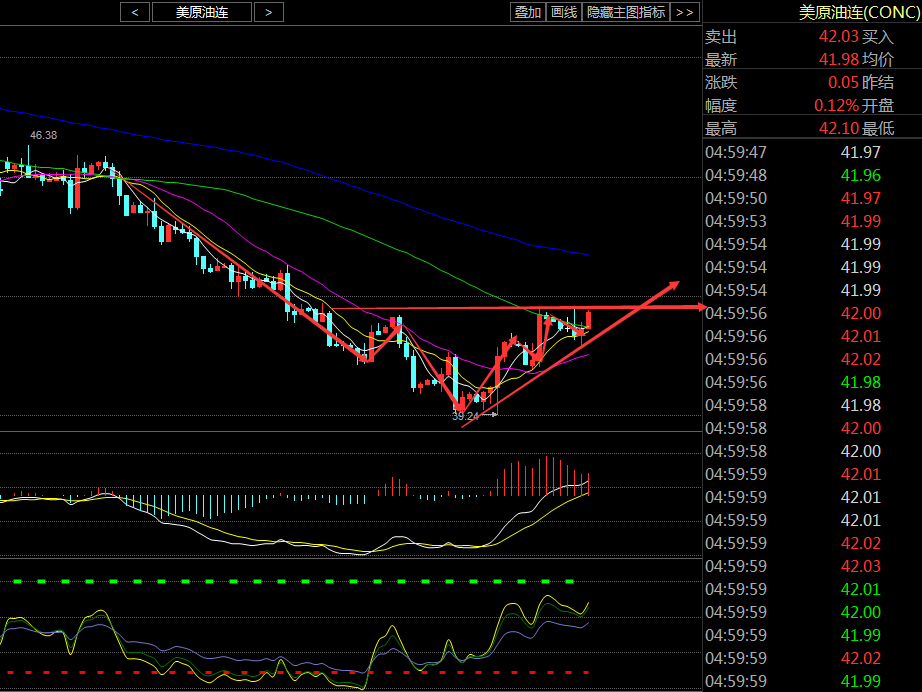
Task: Select the tick entry at 04:59:47
Action: [736, 152]
